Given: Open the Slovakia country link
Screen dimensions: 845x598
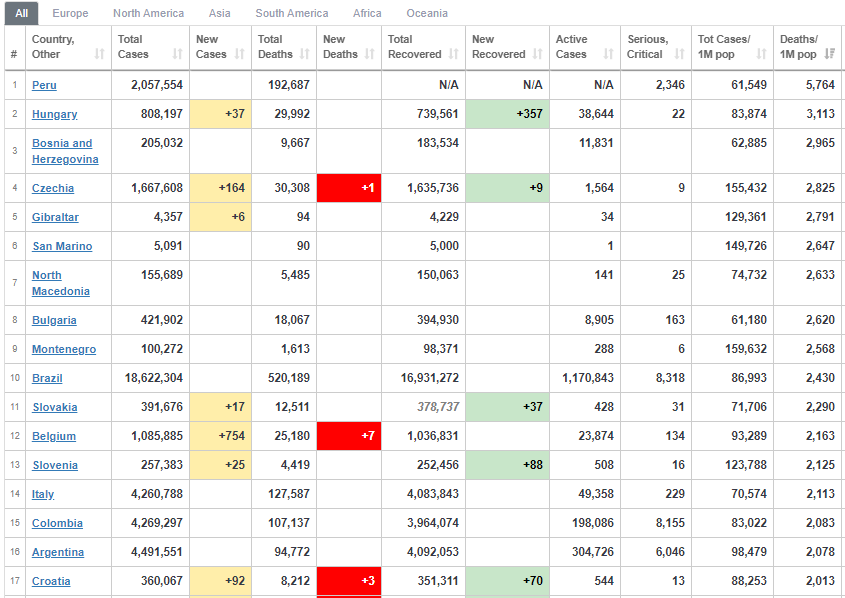Looking at the screenshot, I should [54, 407].
